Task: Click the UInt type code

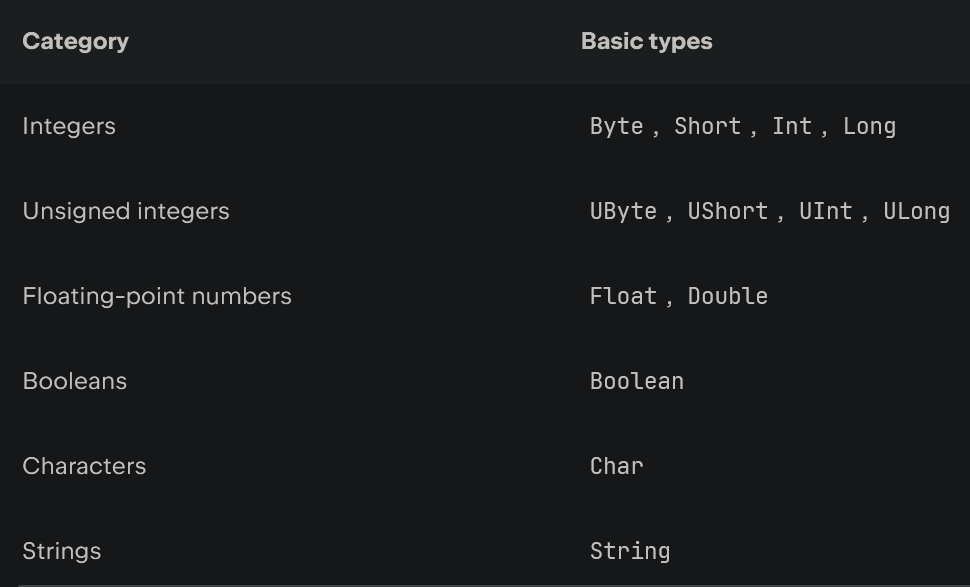Action: 825,211
